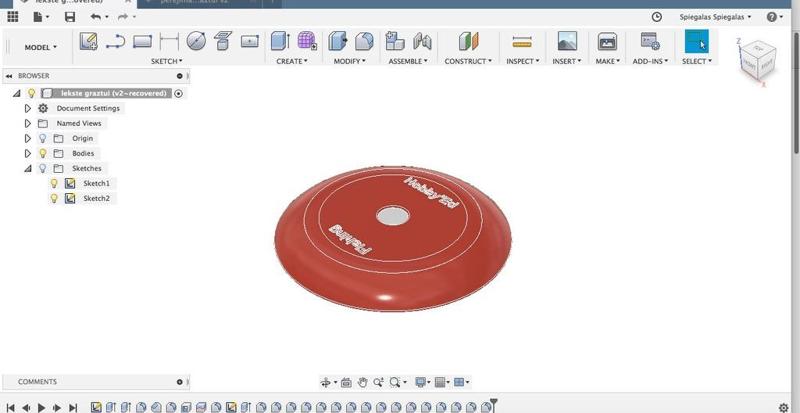Collapse the root component tree
Image resolution: width=800 pixels, height=413 pixels.
click(17, 93)
